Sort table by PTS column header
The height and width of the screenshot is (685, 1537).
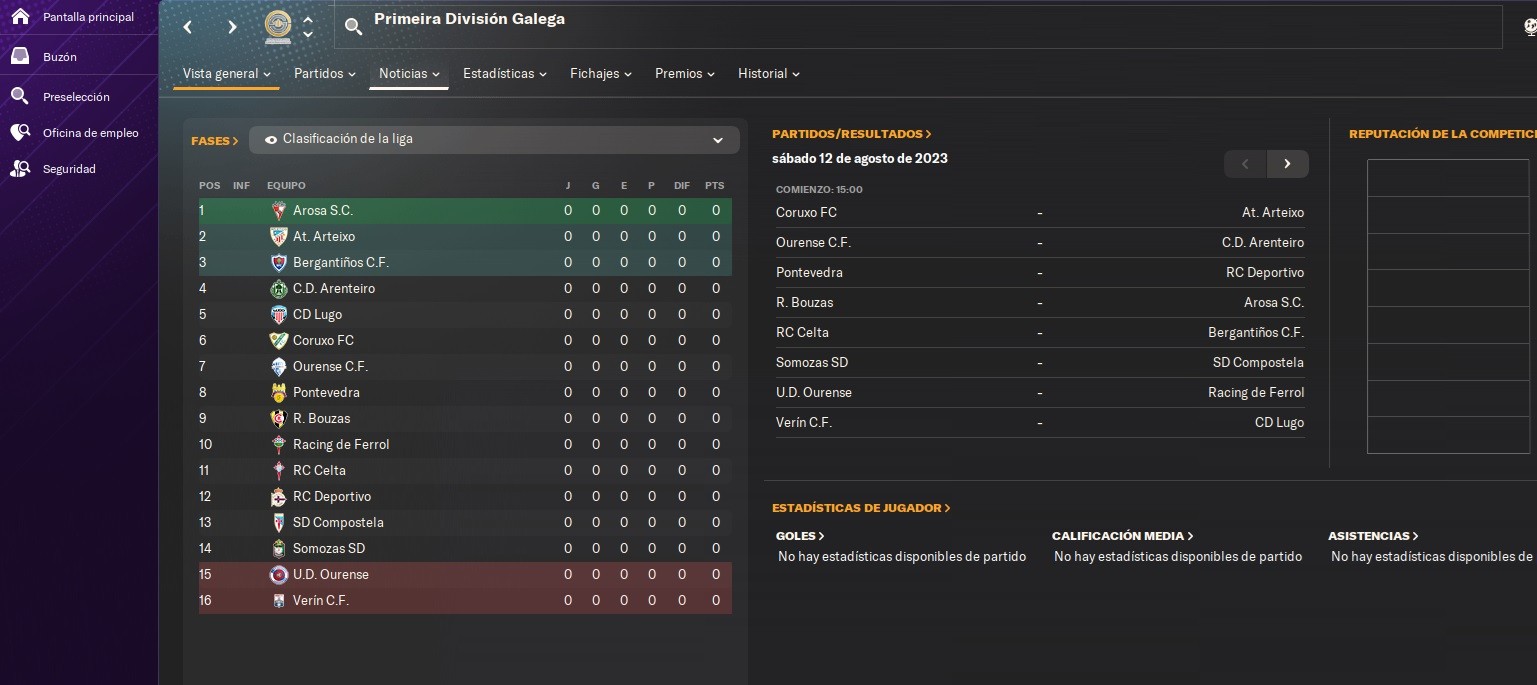click(714, 186)
